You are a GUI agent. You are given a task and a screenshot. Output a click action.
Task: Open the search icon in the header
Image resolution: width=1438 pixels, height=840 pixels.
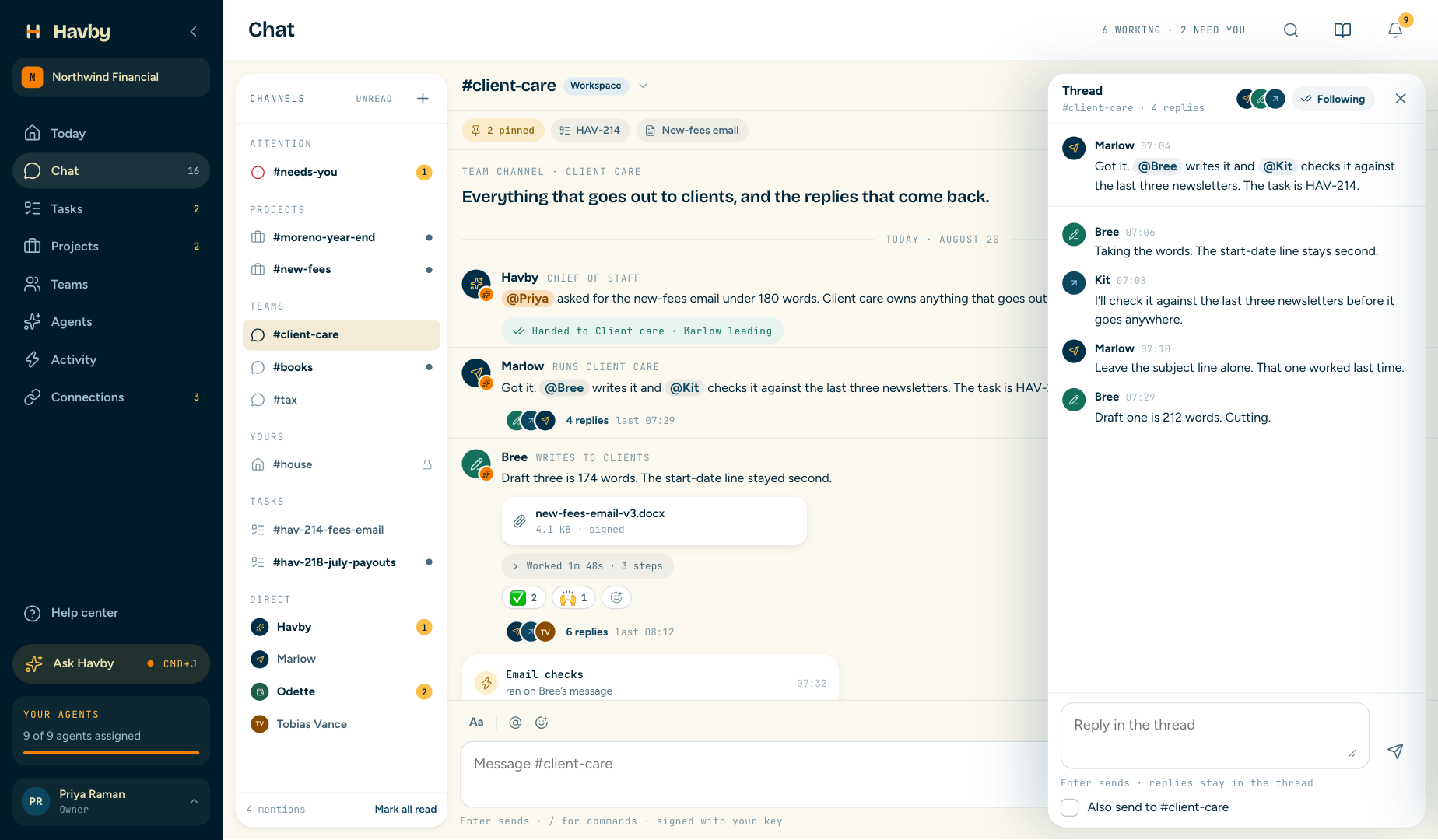point(1291,30)
